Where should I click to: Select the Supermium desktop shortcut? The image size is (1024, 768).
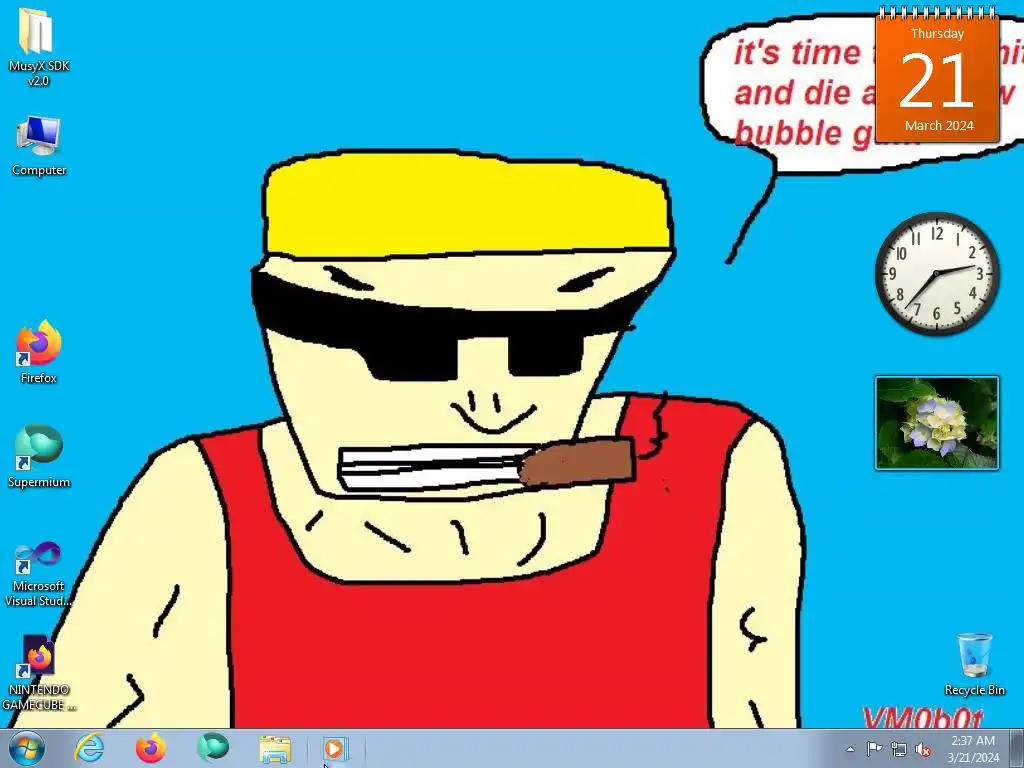pyautogui.click(x=39, y=457)
